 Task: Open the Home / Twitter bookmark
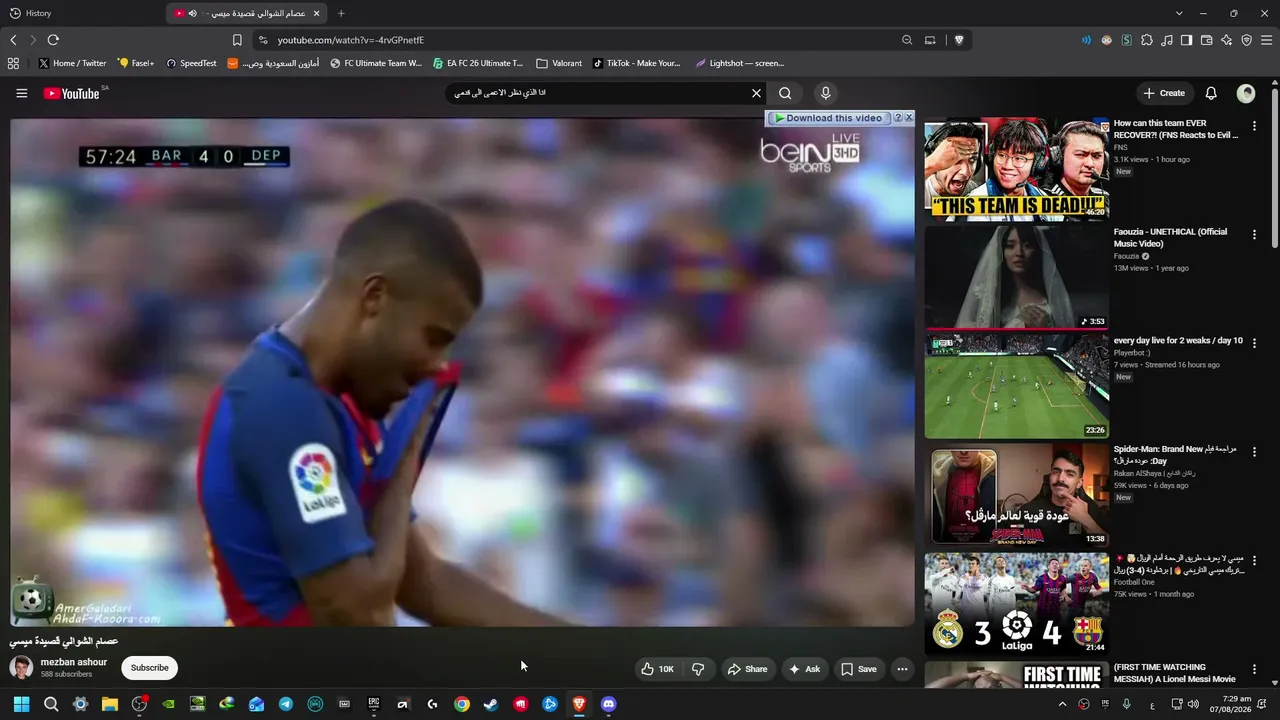(x=73, y=63)
